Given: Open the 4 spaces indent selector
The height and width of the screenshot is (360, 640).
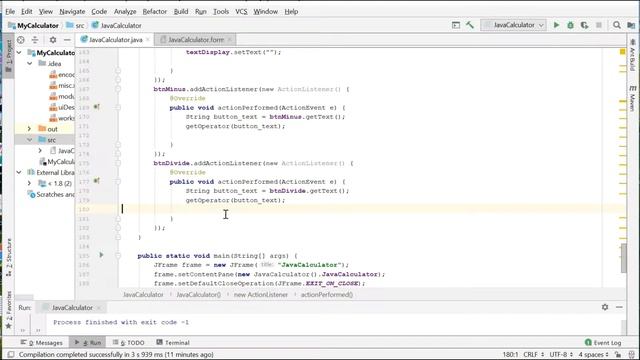Looking at the screenshot, I should tap(593, 354).
